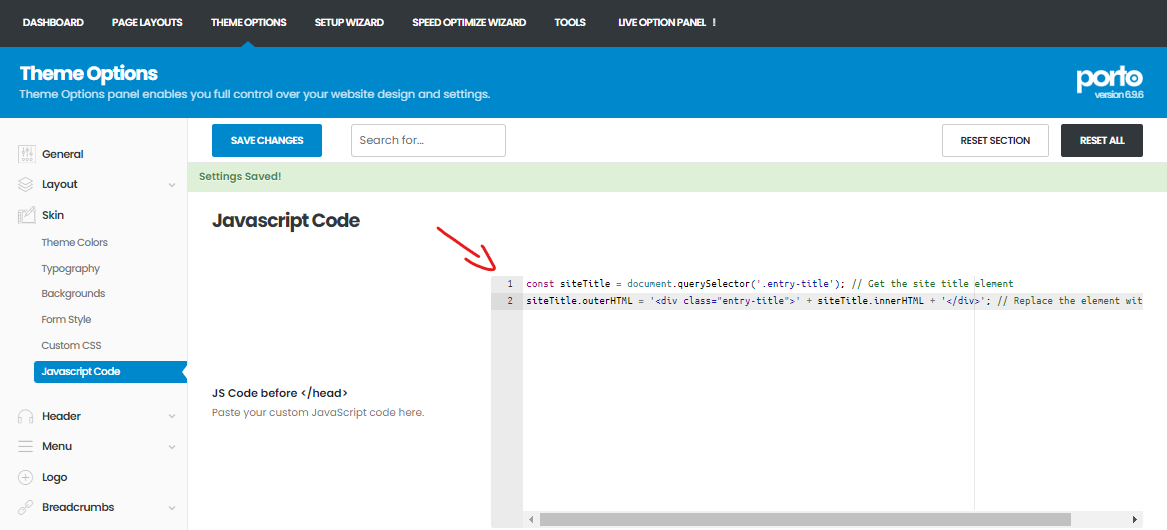1167x530 pixels.
Task: Select the Theme Options tab
Action: click(249, 22)
